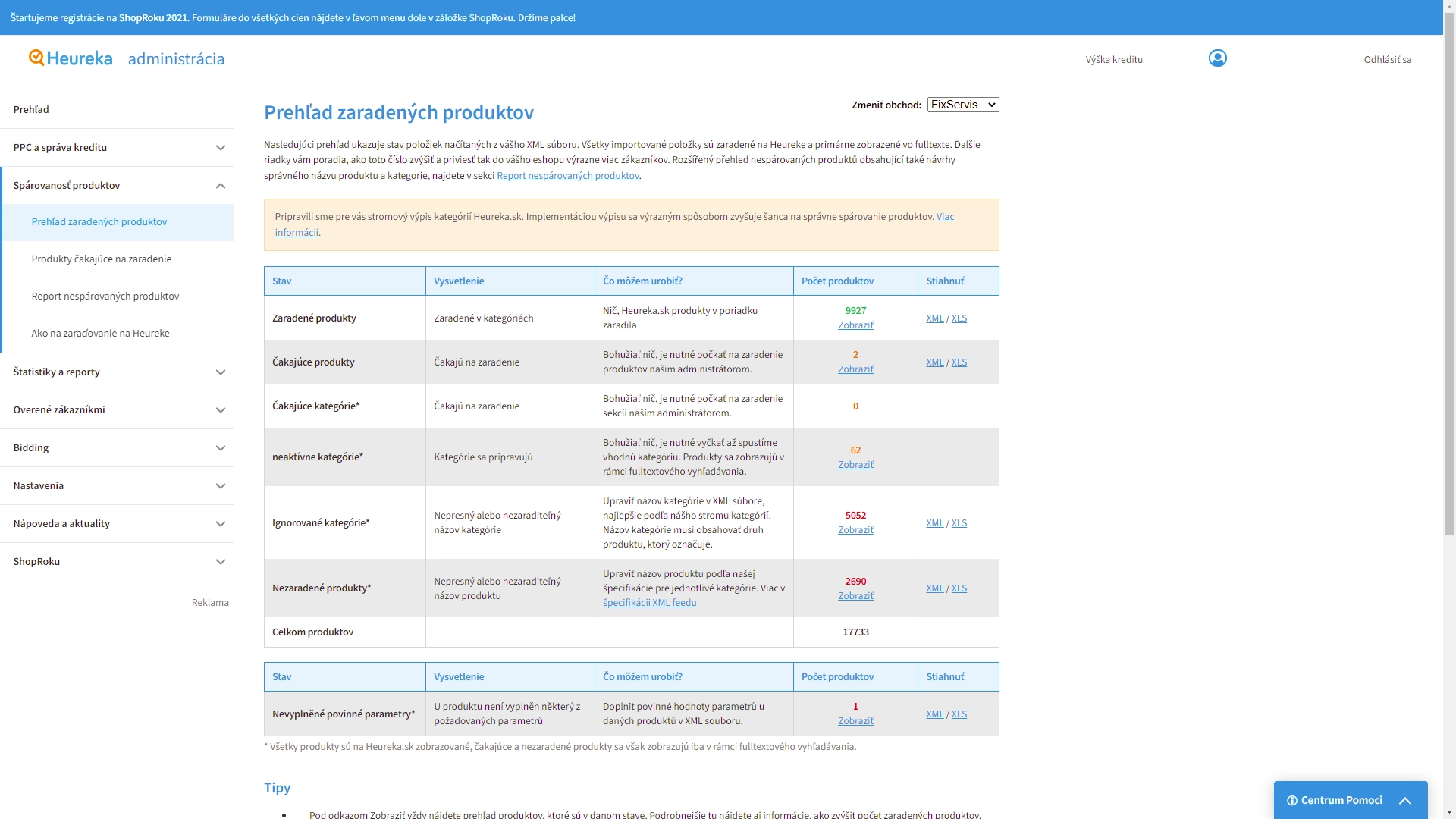Follow Viac informácií link in notice

(945, 217)
